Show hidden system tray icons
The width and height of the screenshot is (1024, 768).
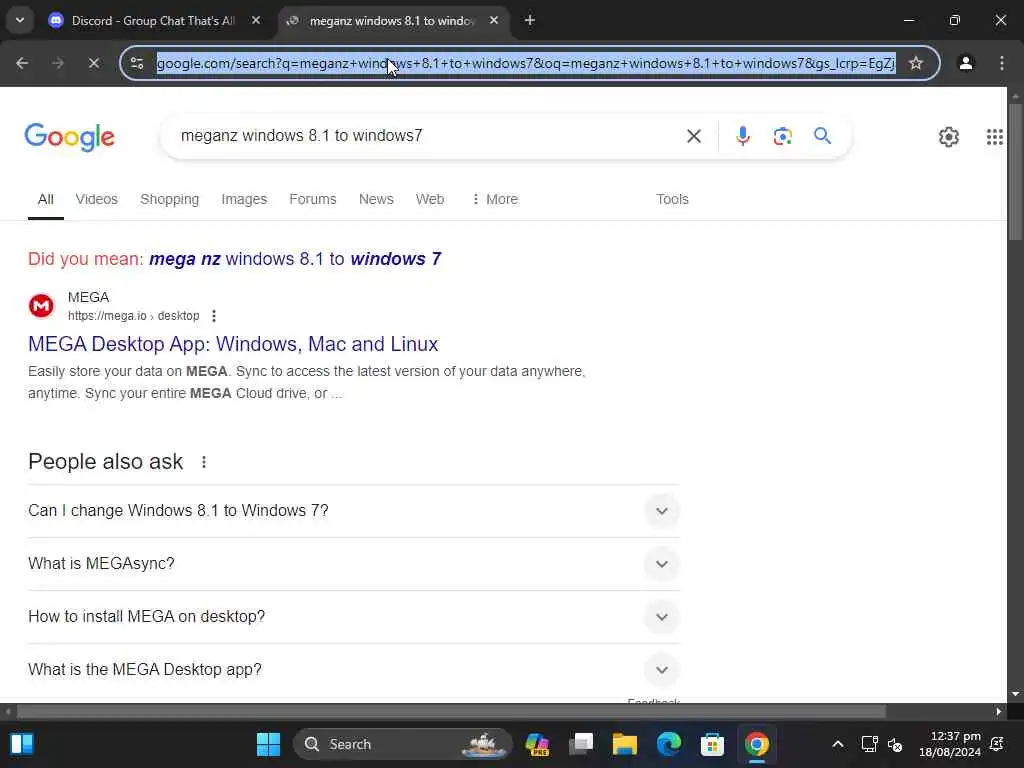point(838,744)
